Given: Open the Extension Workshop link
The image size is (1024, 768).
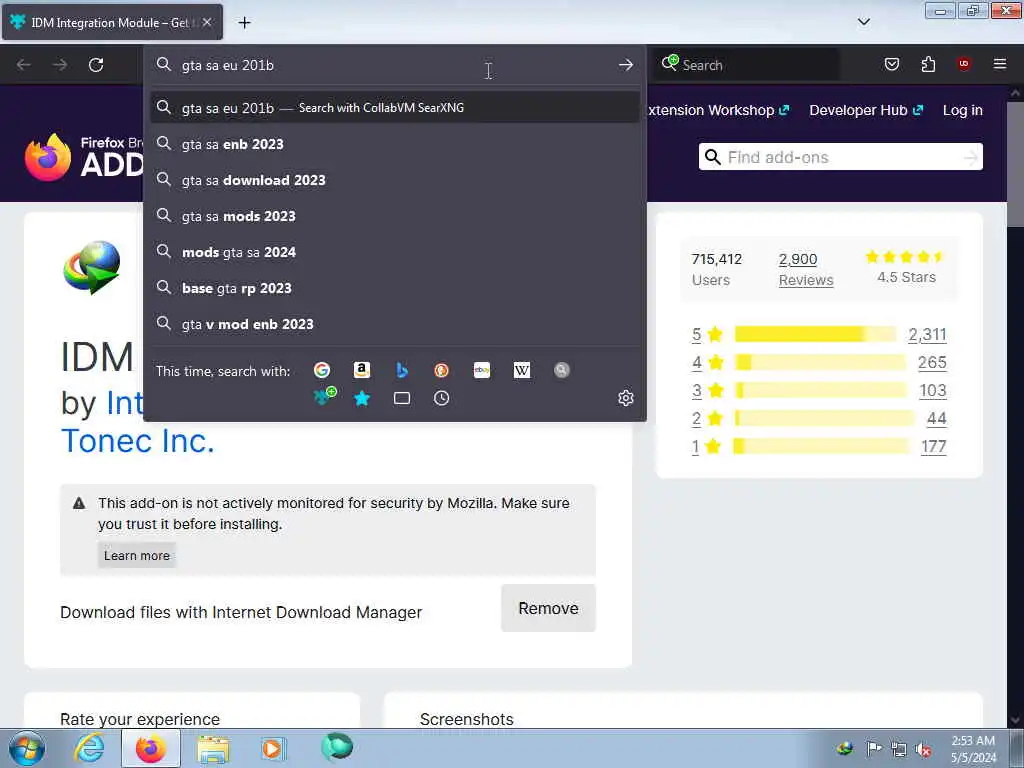Looking at the screenshot, I should coord(718,110).
